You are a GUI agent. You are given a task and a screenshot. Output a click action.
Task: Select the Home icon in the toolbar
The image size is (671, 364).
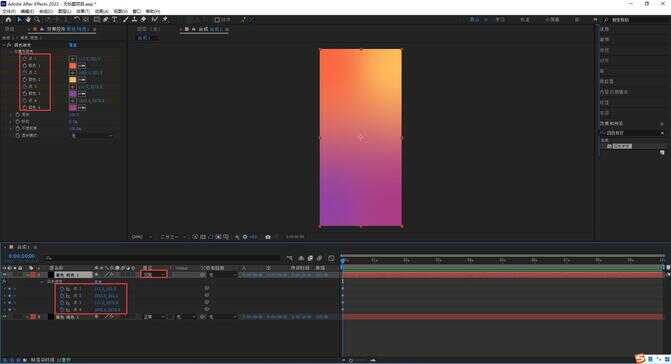8,20
